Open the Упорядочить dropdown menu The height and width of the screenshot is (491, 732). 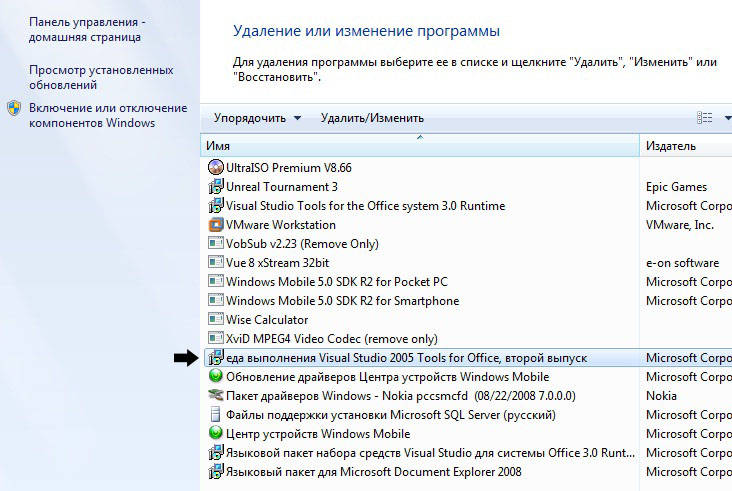257,118
